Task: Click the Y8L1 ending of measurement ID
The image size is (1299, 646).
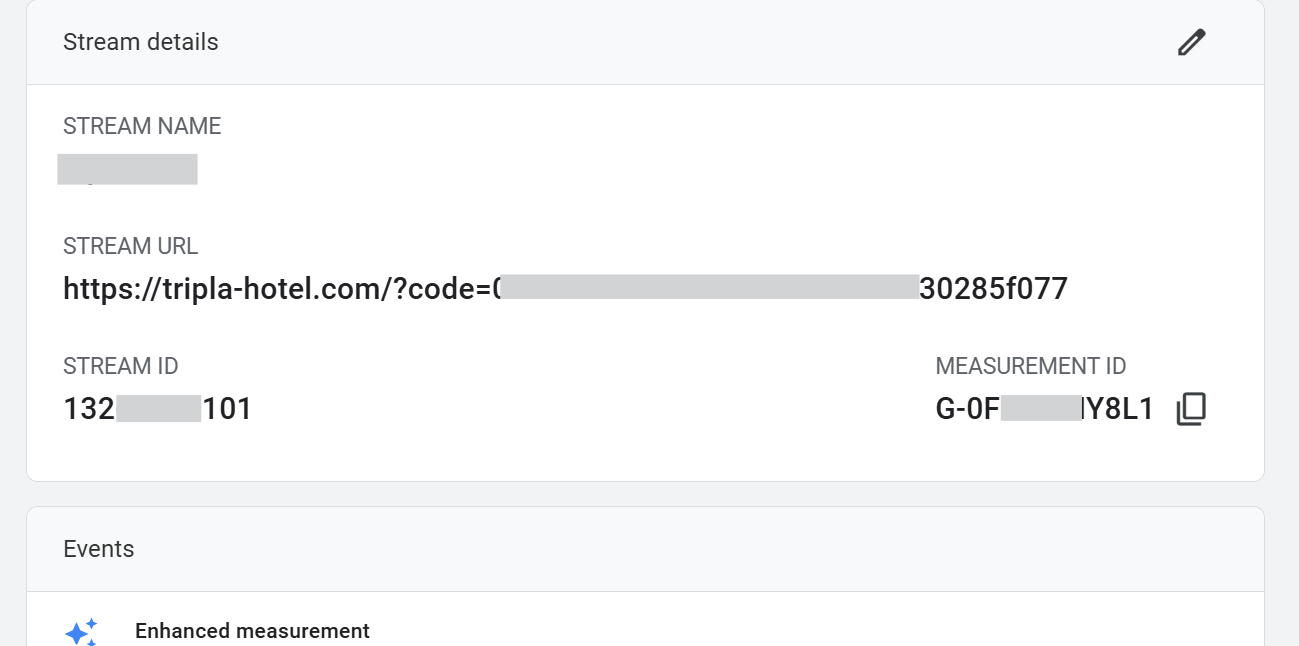Action: (1118, 409)
